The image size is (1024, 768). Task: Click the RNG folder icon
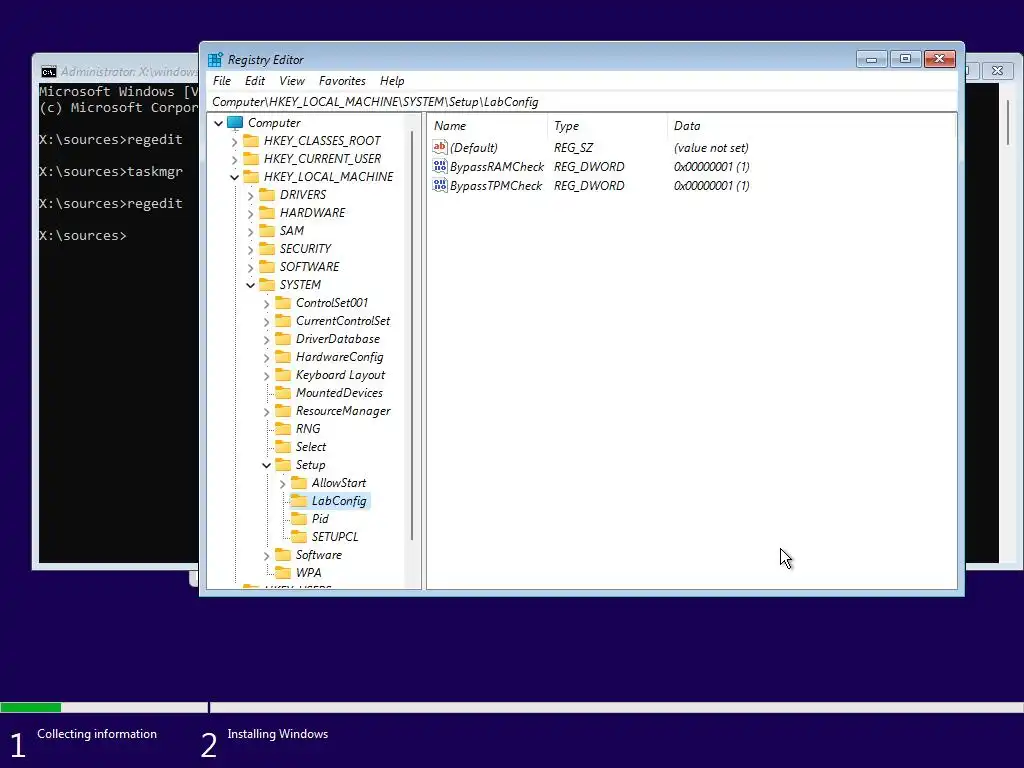click(x=283, y=429)
